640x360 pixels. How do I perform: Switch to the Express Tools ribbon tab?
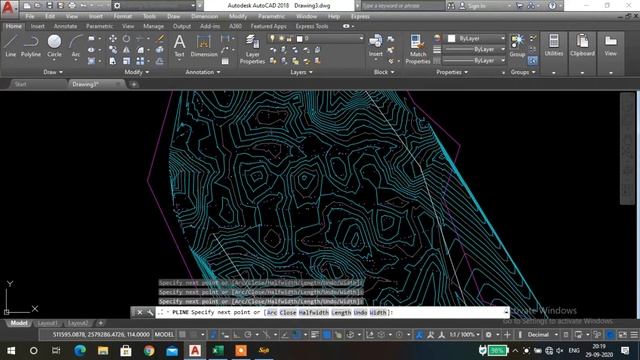tap(312, 26)
